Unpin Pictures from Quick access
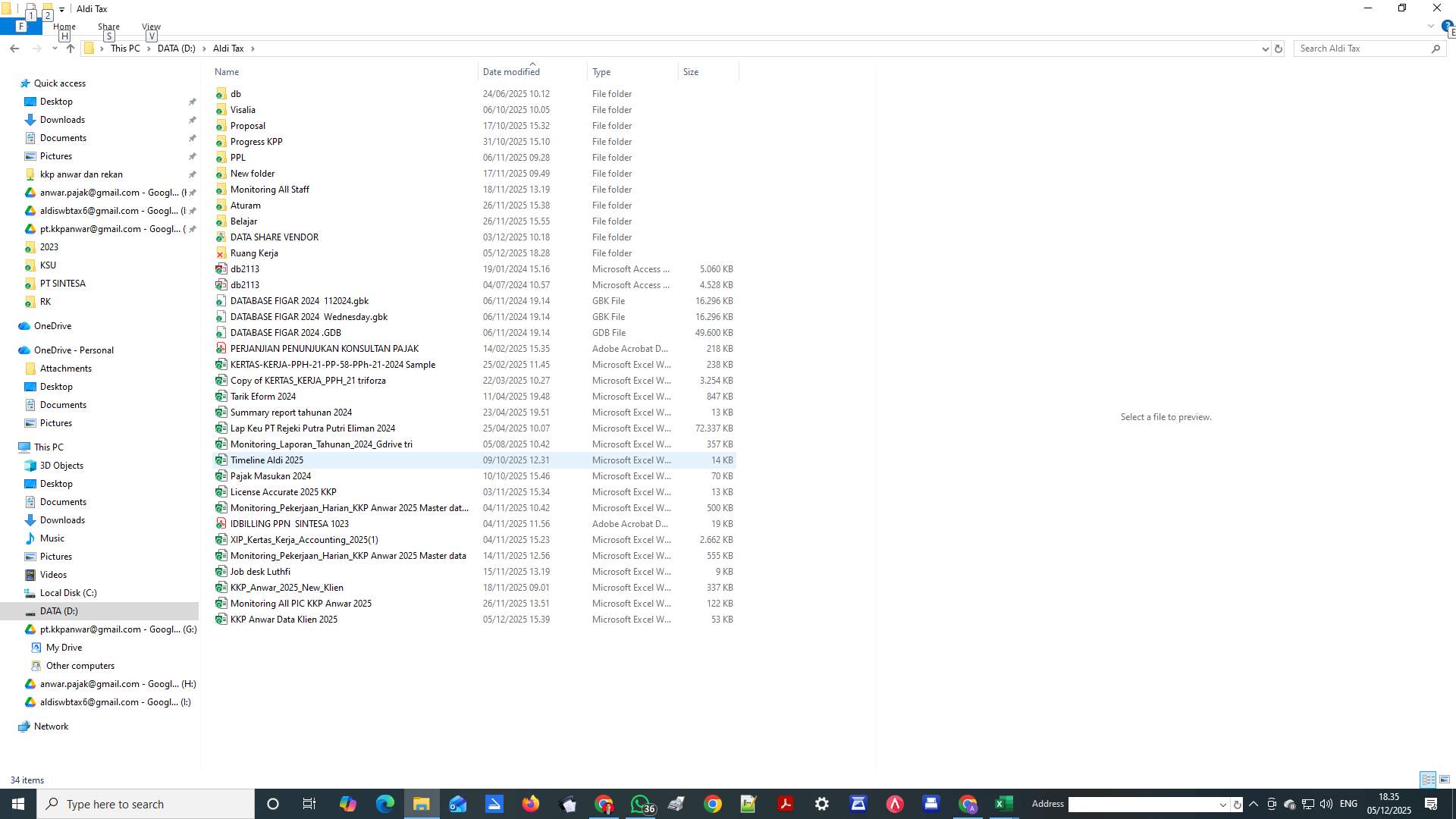Image resolution: width=1456 pixels, height=819 pixels. (x=192, y=156)
